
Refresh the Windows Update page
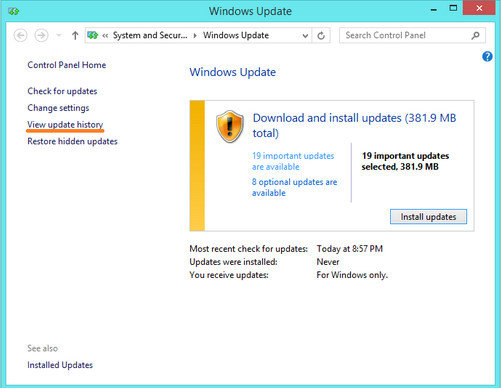click(x=321, y=36)
